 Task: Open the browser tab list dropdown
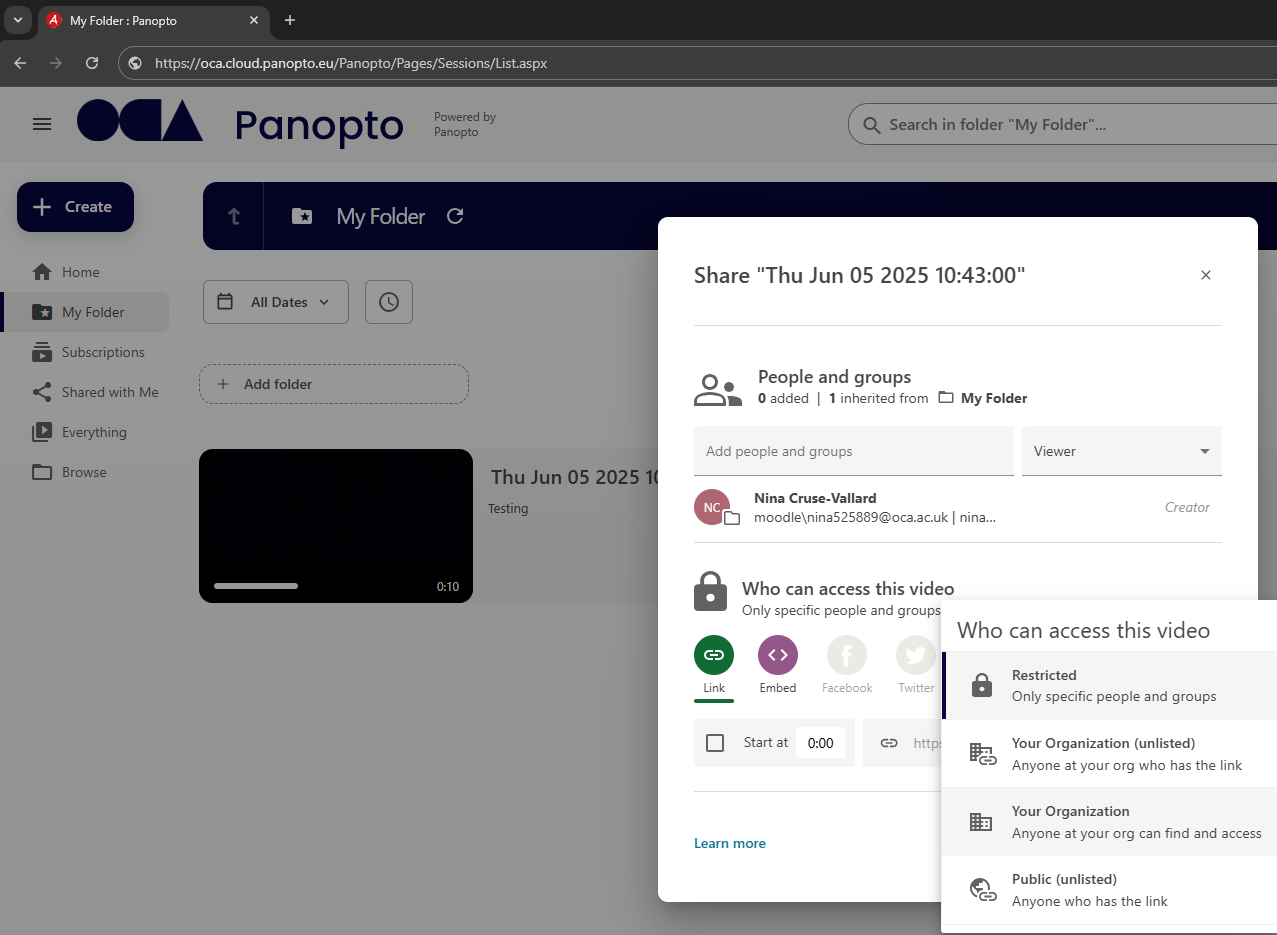(x=17, y=20)
